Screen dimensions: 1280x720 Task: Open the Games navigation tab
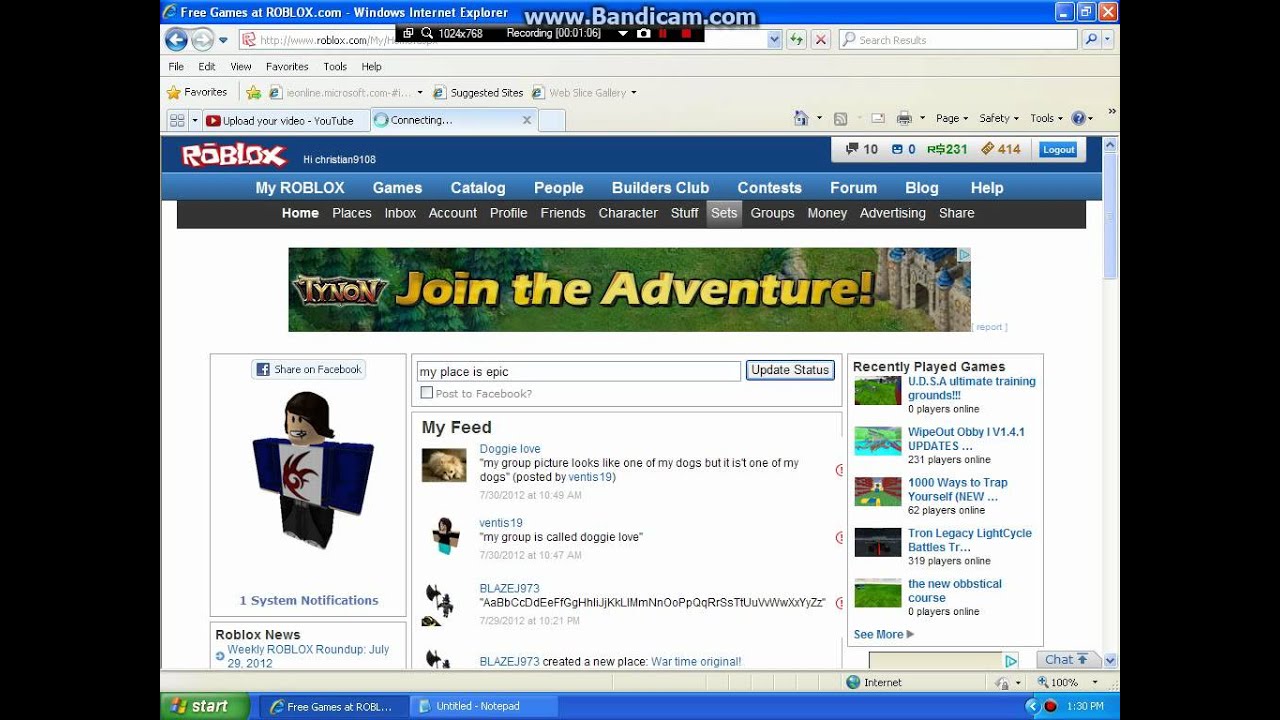tap(397, 187)
